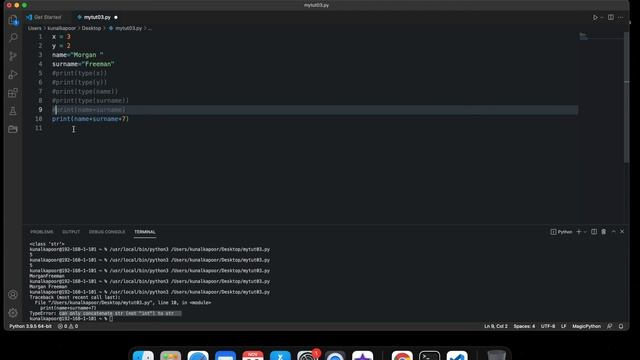The height and width of the screenshot is (360, 640).
Task: Maximize the terminal panel size
Action: 613,232
